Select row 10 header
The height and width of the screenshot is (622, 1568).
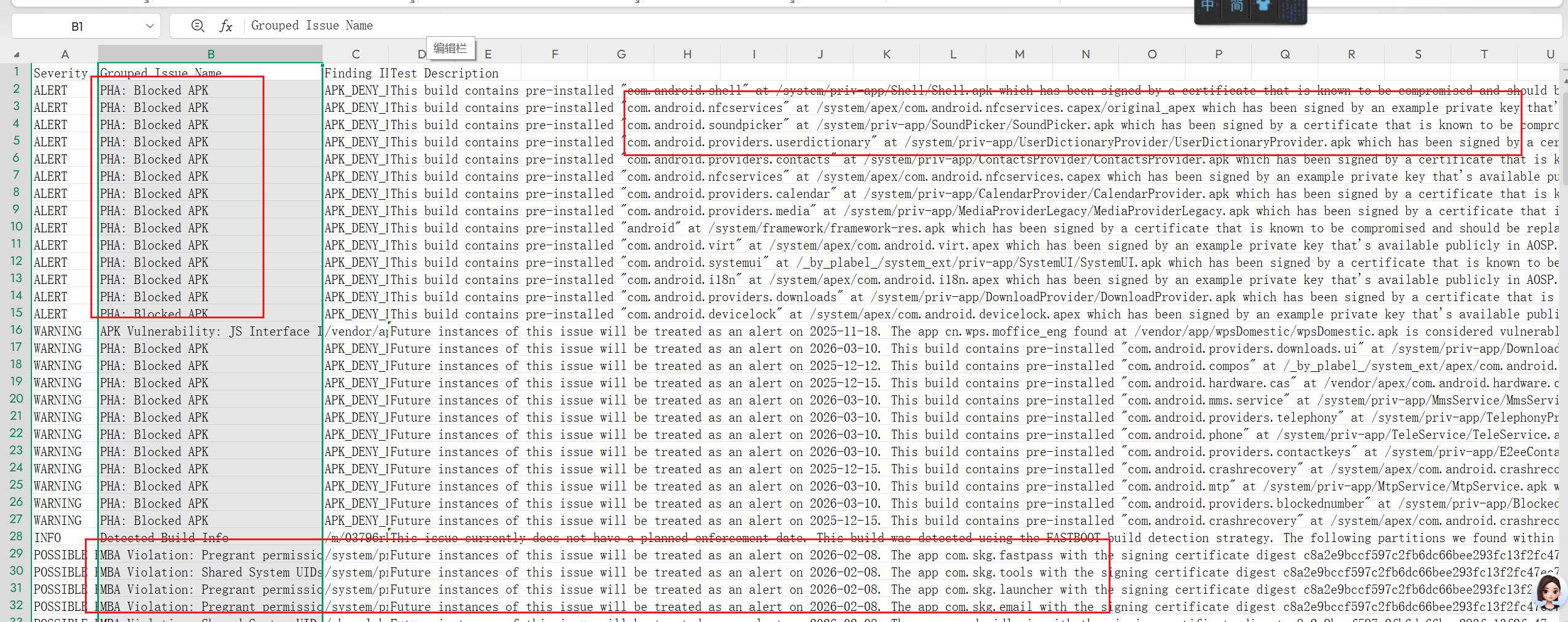[17, 227]
